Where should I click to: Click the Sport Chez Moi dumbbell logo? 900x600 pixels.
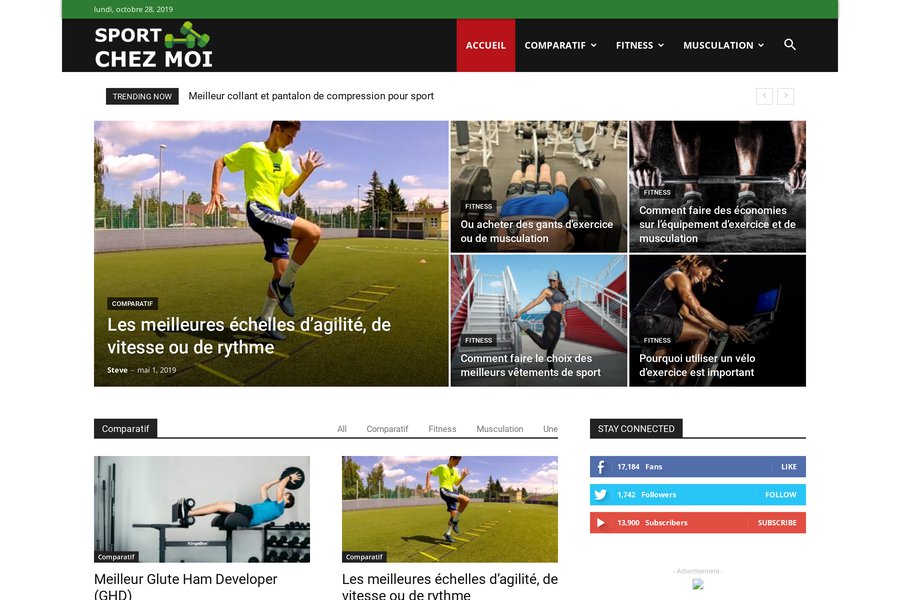point(153,45)
